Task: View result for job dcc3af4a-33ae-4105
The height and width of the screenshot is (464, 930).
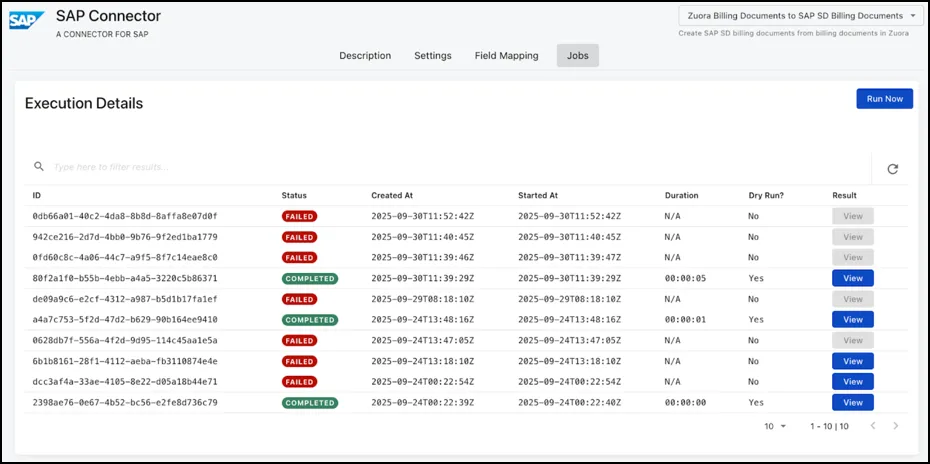Action: (852, 382)
